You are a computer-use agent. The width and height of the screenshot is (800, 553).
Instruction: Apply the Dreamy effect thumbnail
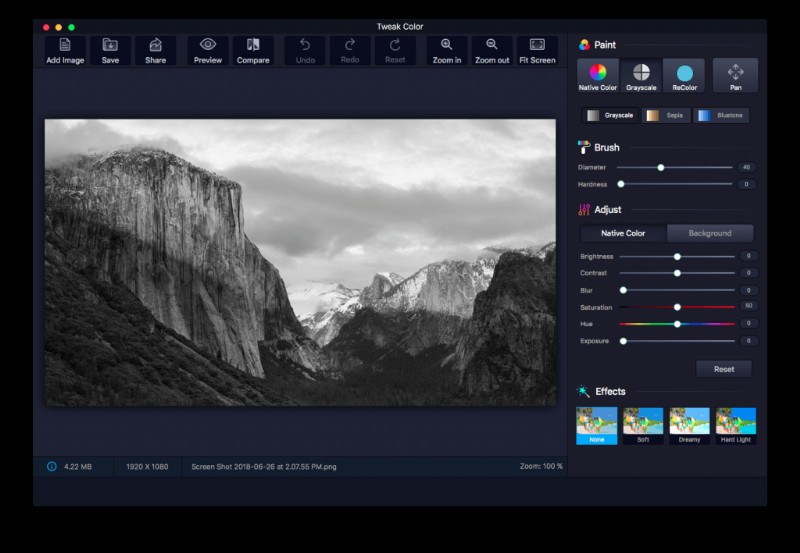pyautogui.click(x=689, y=425)
